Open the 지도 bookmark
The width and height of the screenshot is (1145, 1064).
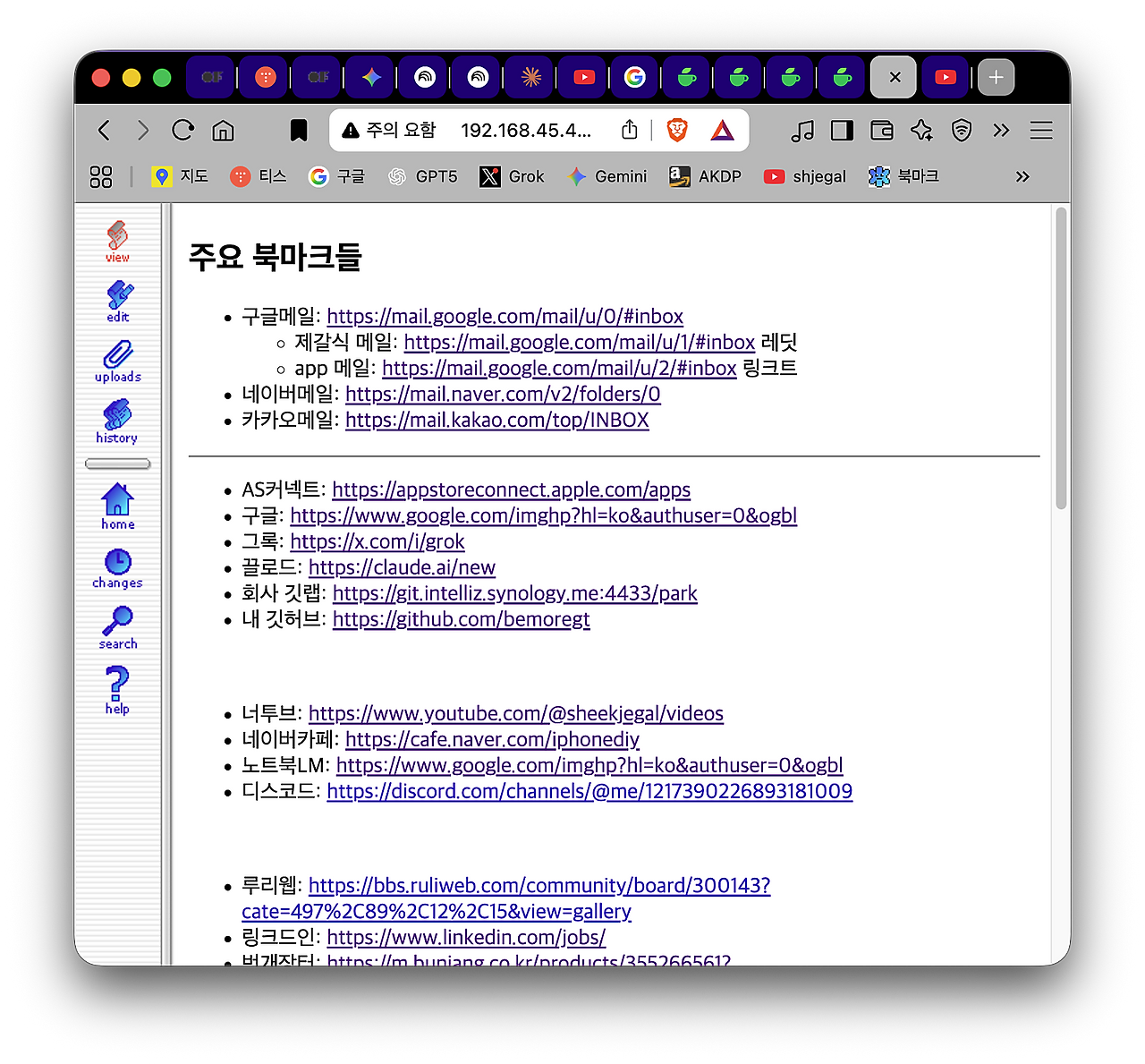click(x=180, y=176)
